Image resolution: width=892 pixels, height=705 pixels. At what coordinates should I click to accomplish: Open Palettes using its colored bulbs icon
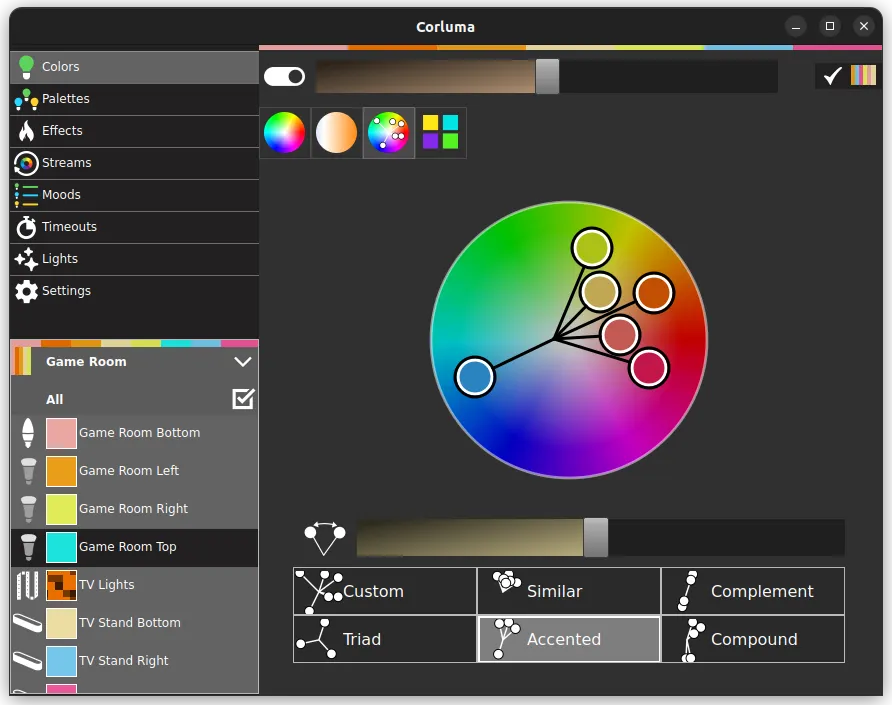[26, 100]
